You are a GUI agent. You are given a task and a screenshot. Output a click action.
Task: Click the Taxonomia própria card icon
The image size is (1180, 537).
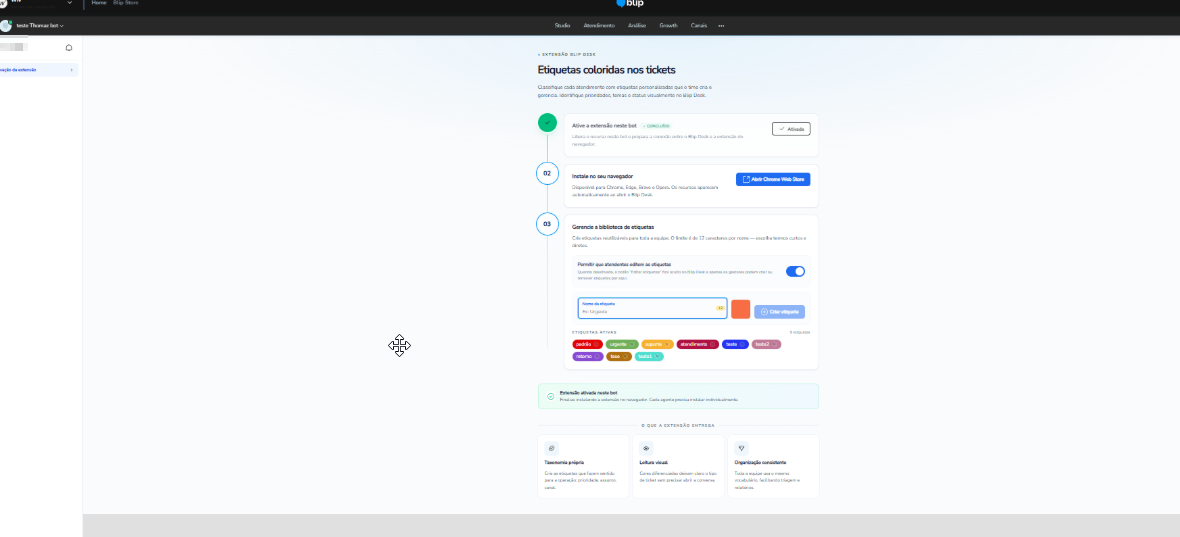pyautogui.click(x=551, y=448)
